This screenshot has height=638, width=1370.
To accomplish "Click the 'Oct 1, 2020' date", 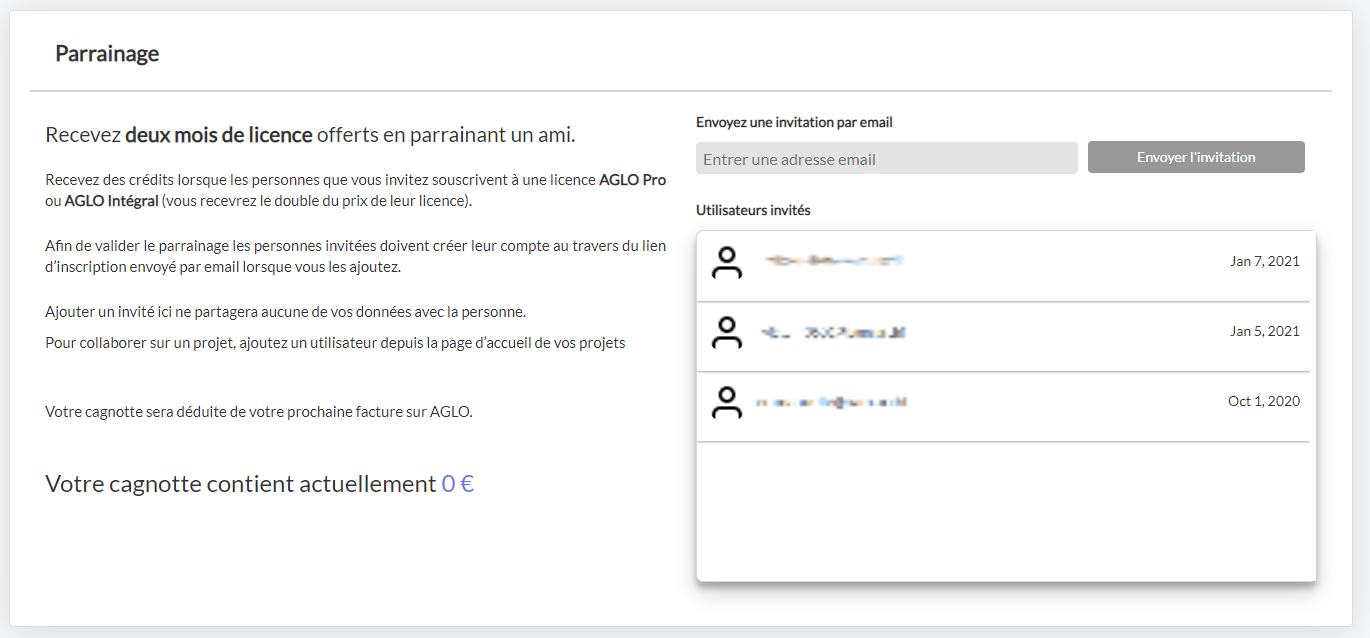I will pos(1264,401).
